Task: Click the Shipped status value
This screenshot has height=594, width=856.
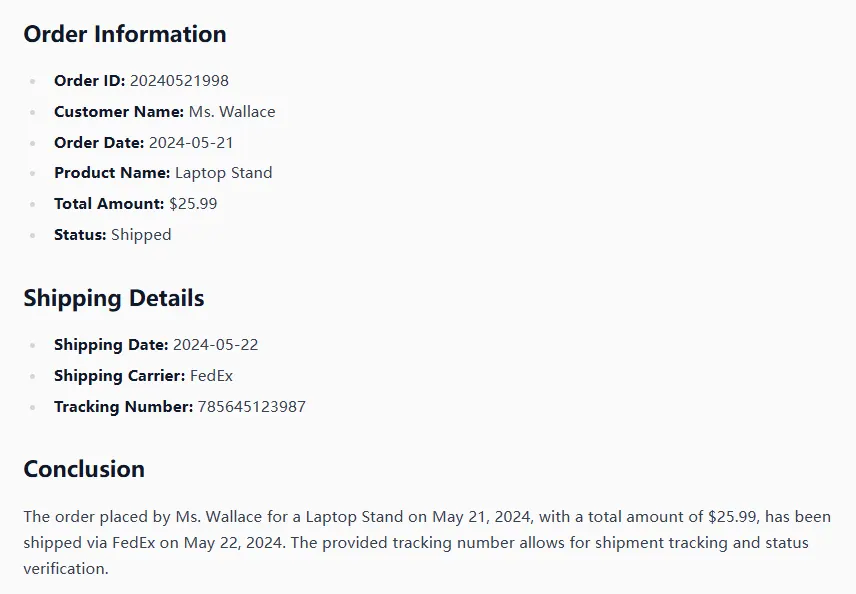Action: tap(141, 235)
